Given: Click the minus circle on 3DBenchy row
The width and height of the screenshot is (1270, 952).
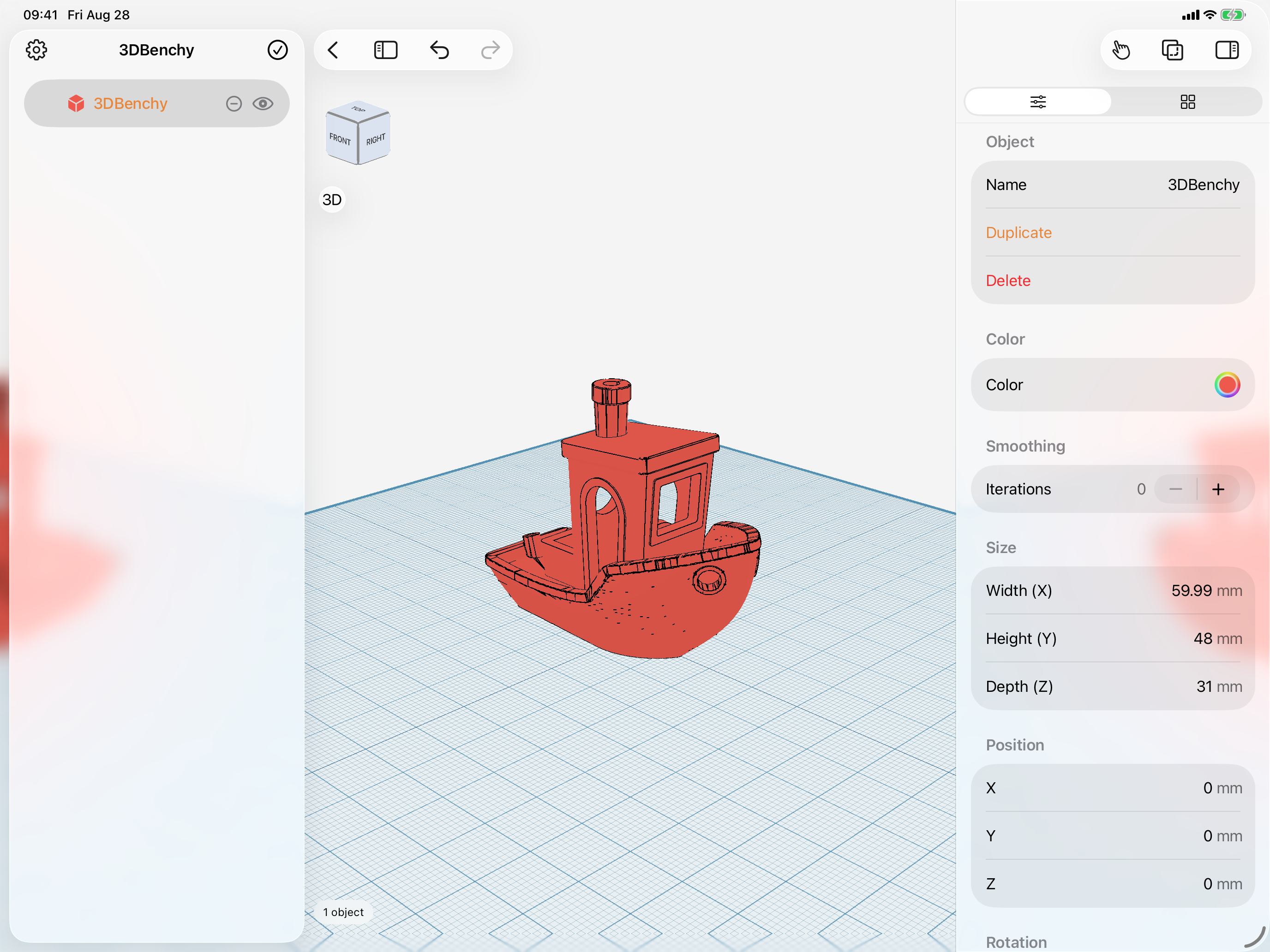Looking at the screenshot, I should point(234,103).
